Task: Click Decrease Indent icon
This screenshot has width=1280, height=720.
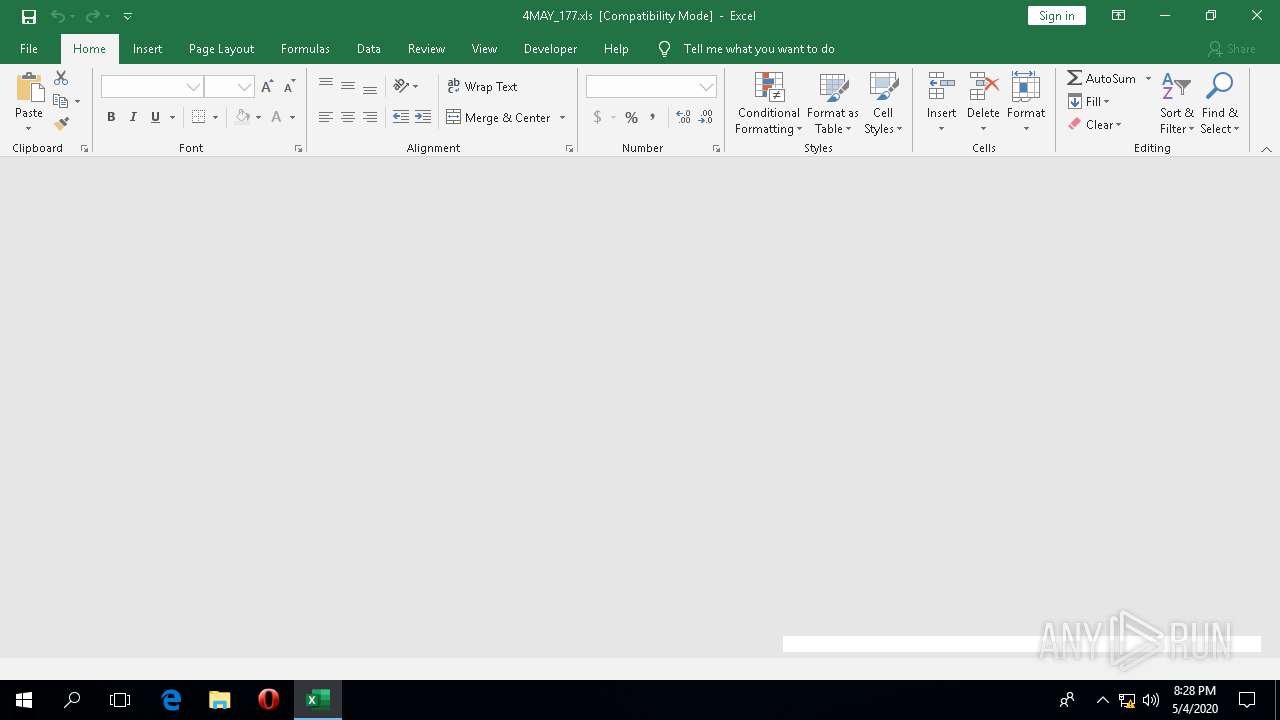Action: pyautogui.click(x=401, y=117)
